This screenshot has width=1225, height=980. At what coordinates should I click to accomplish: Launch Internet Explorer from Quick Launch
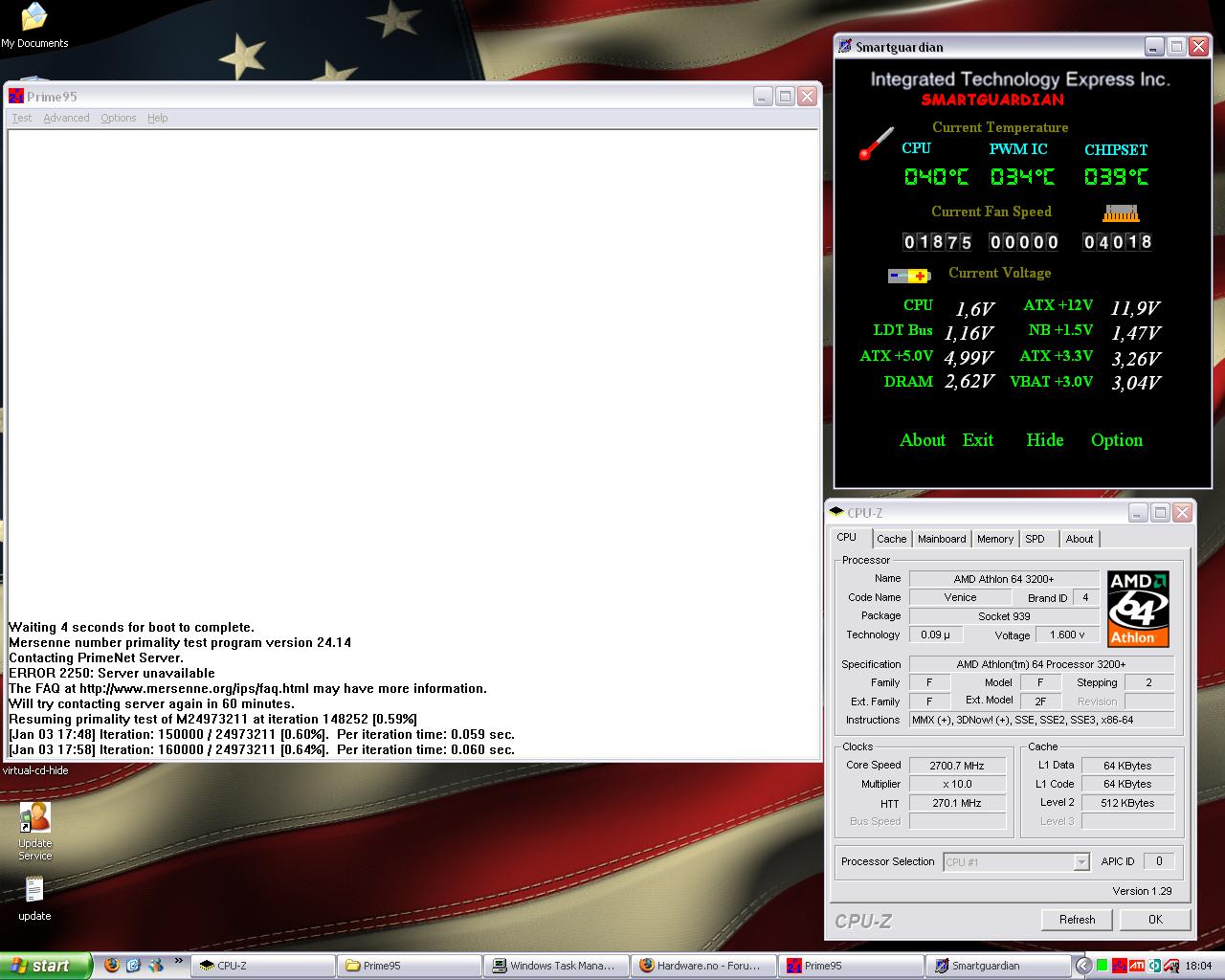pos(133,965)
